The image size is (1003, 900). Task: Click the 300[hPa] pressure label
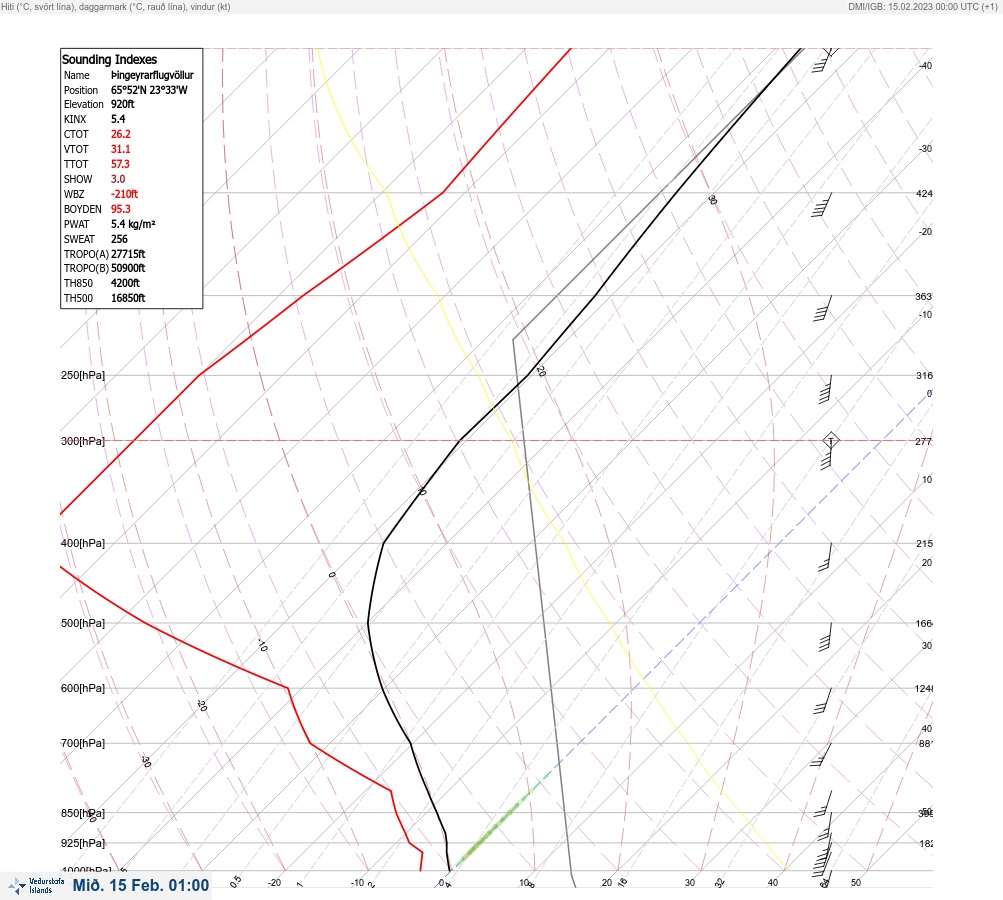click(83, 441)
